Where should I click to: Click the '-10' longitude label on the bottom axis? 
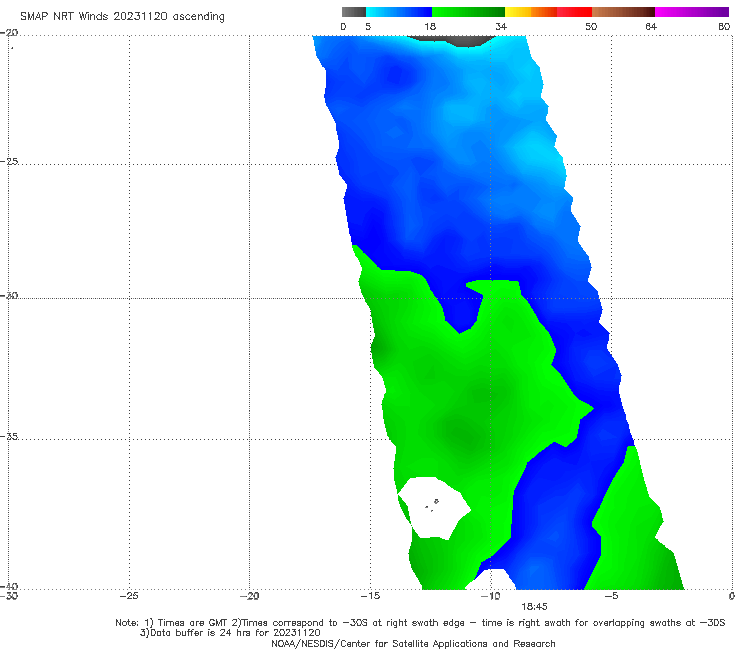[x=491, y=596]
